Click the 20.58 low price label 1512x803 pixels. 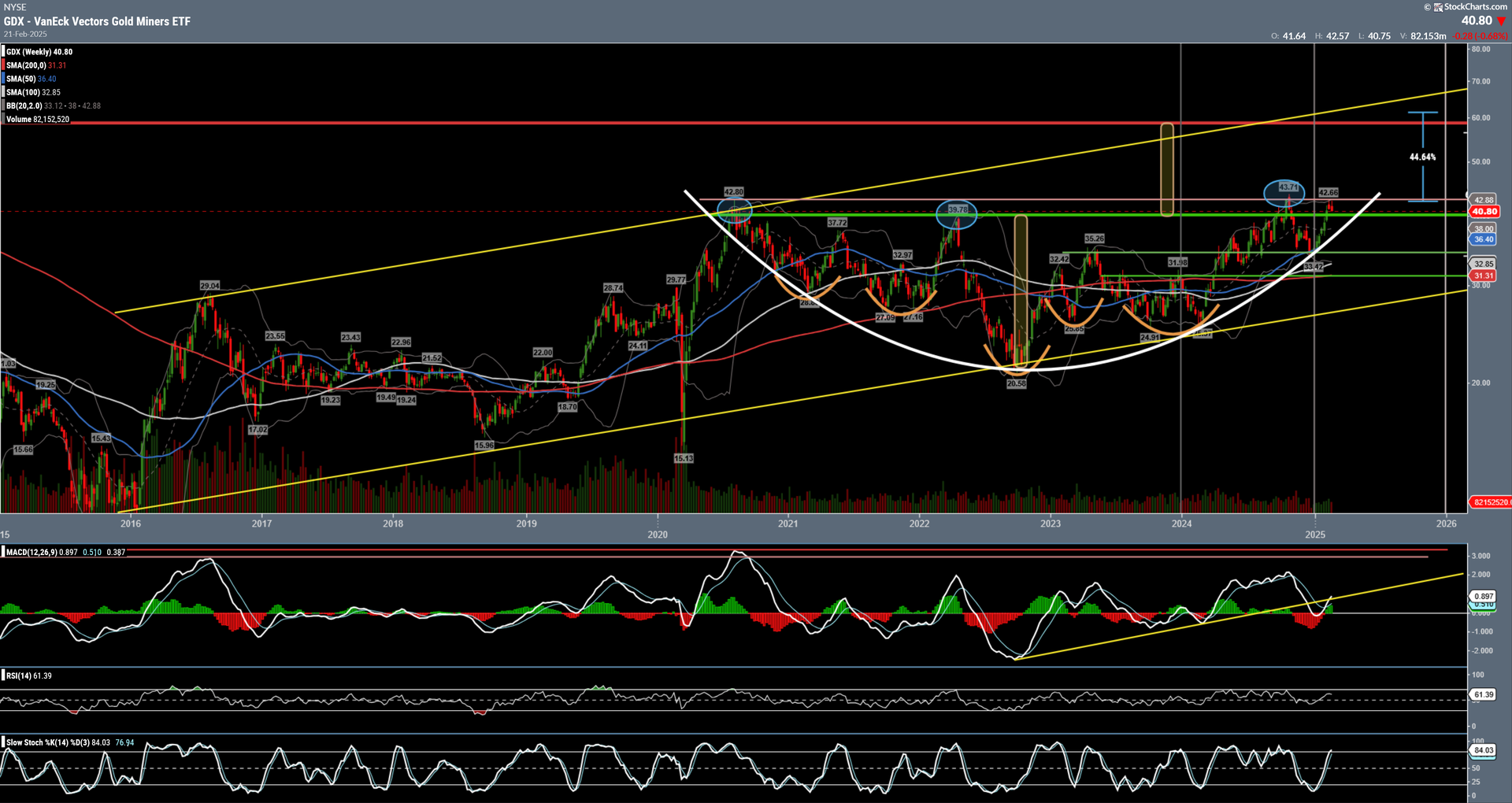pos(1017,384)
